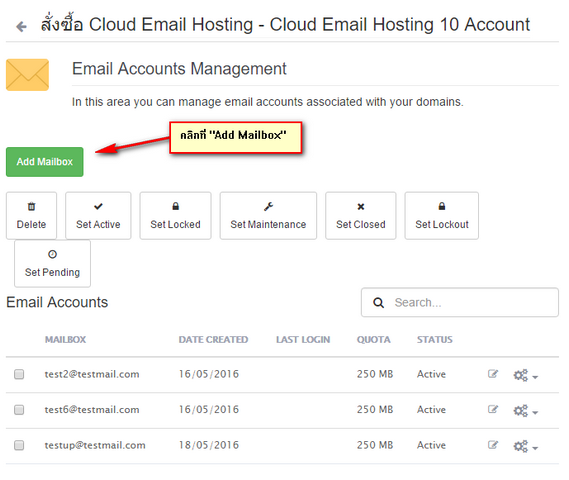The image size is (569, 480).
Task: Click the mailbox name test6@testmail.com
Action: pyautogui.click(x=92, y=410)
